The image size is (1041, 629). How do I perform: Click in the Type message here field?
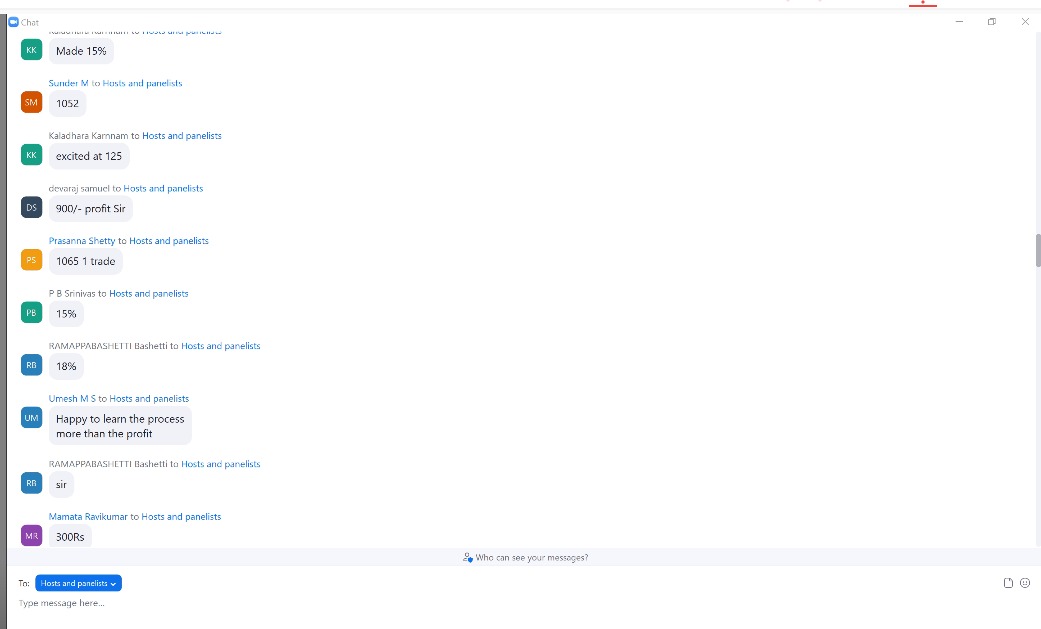(x=400, y=603)
